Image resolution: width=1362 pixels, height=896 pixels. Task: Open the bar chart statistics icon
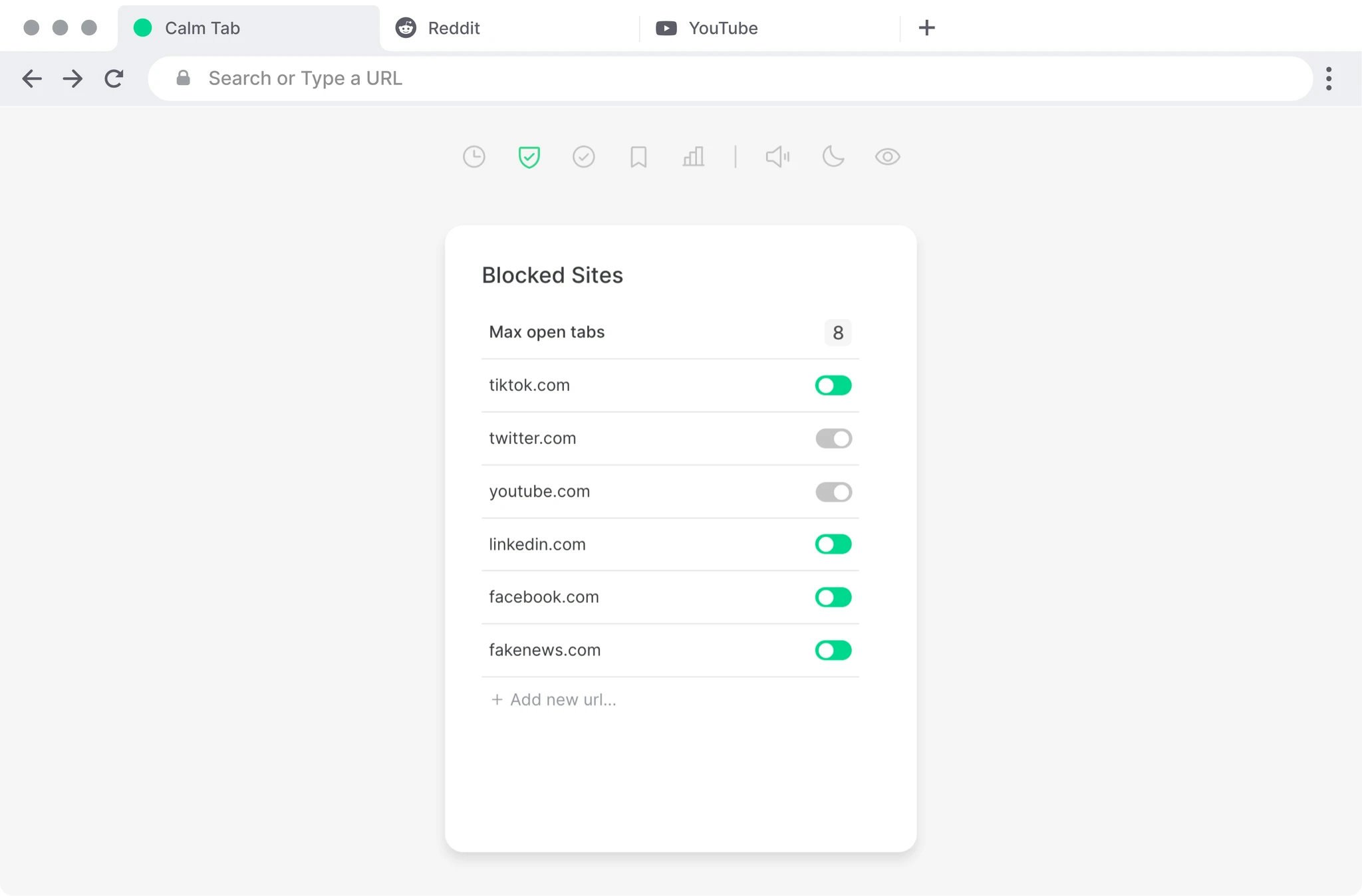(x=693, y=157)
